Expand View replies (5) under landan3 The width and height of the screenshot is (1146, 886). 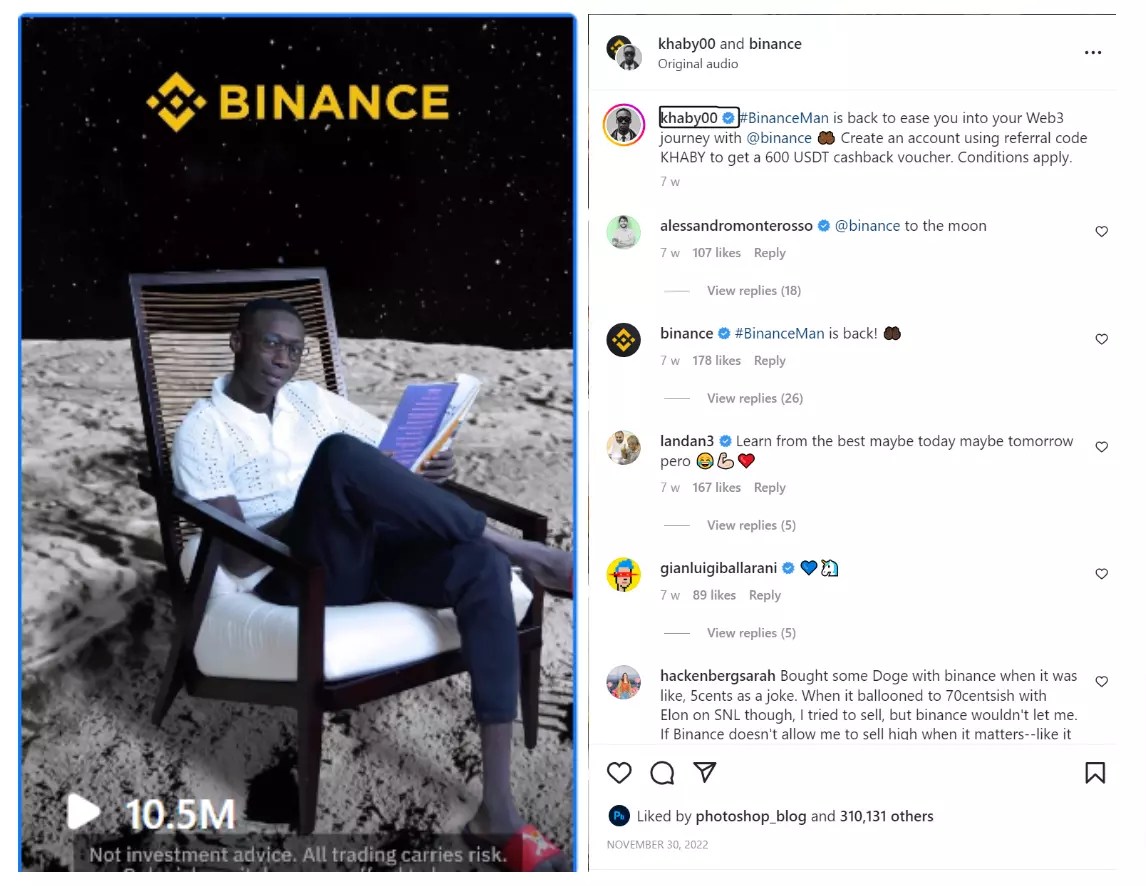point(751,526)
